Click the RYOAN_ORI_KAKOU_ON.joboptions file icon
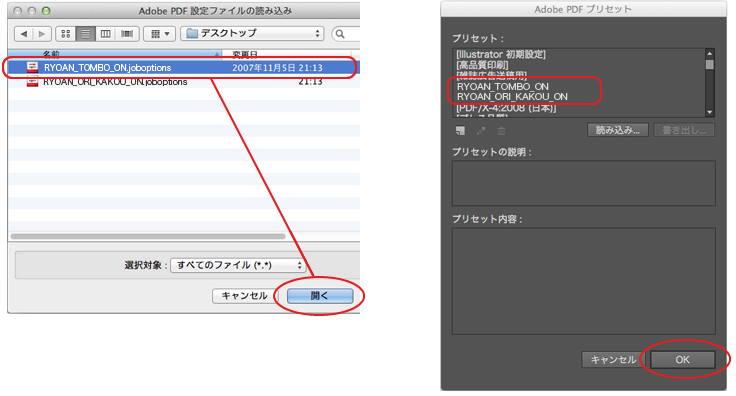Screen dimensions: 736x396 32,82
